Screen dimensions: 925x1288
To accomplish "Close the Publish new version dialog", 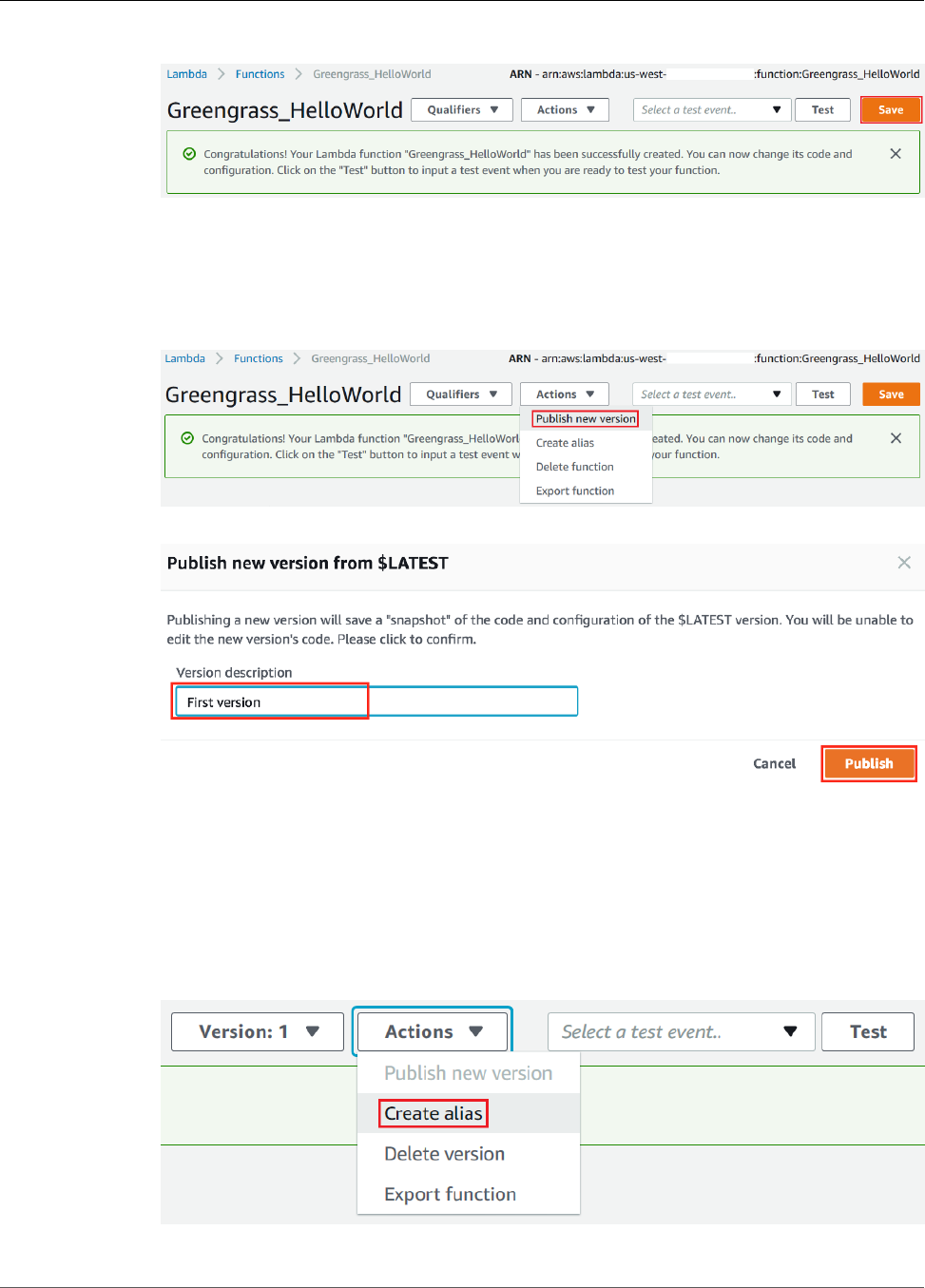I will pos(904,563).
